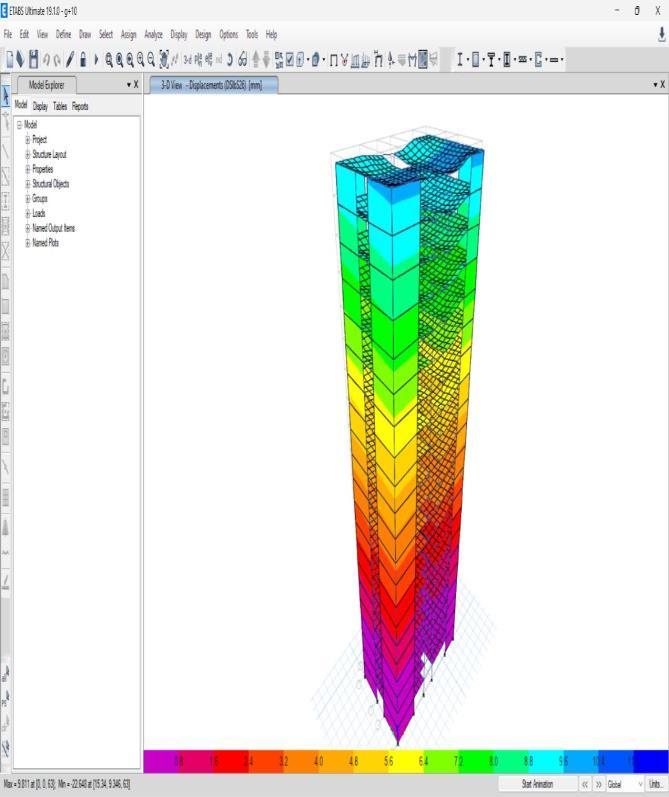Expand the Loads tree node
The width and height of the screenshot is (669, 797).
click(28, 213)
